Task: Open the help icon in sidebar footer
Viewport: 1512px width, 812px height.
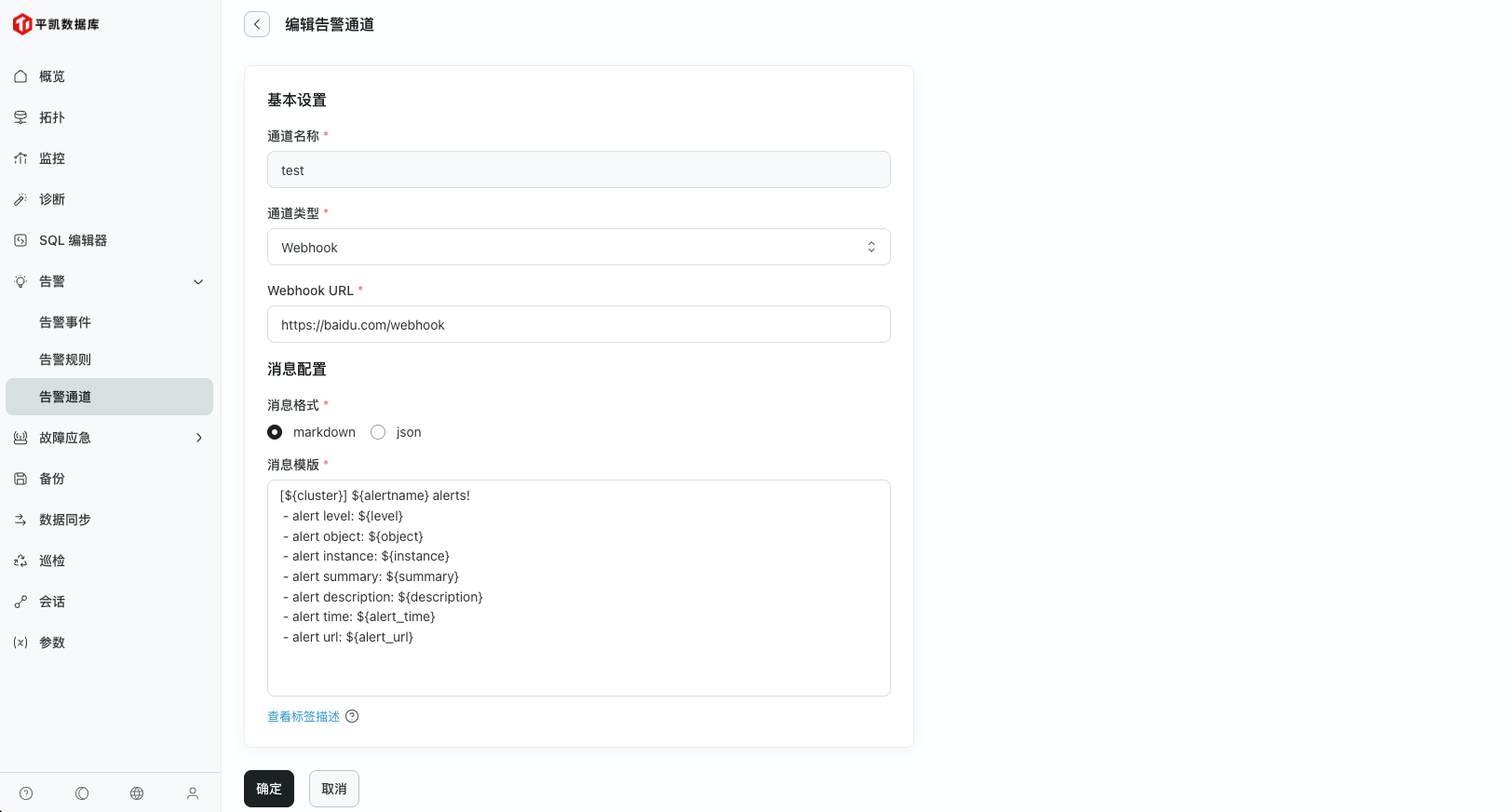Action: (x=26, y=793)
